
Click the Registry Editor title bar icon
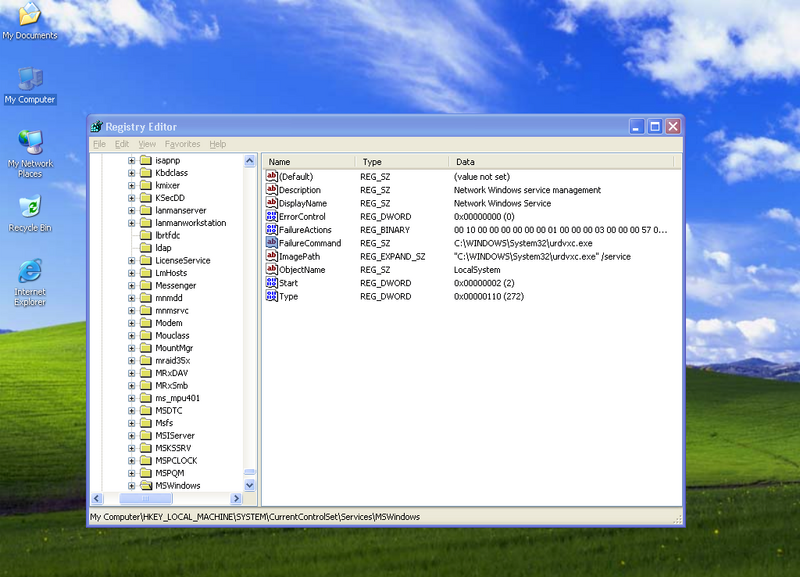coord(96,127)
